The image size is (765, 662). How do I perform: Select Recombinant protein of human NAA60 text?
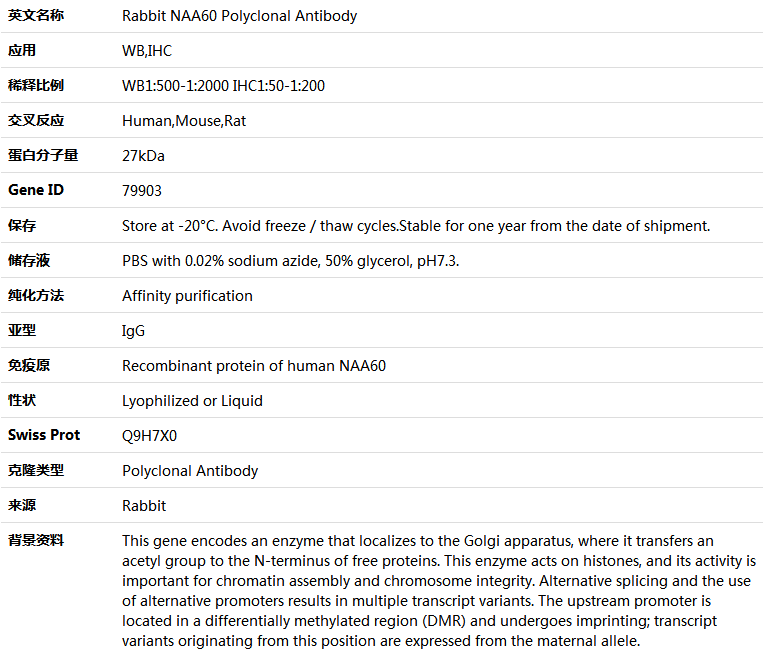[254, 366]
